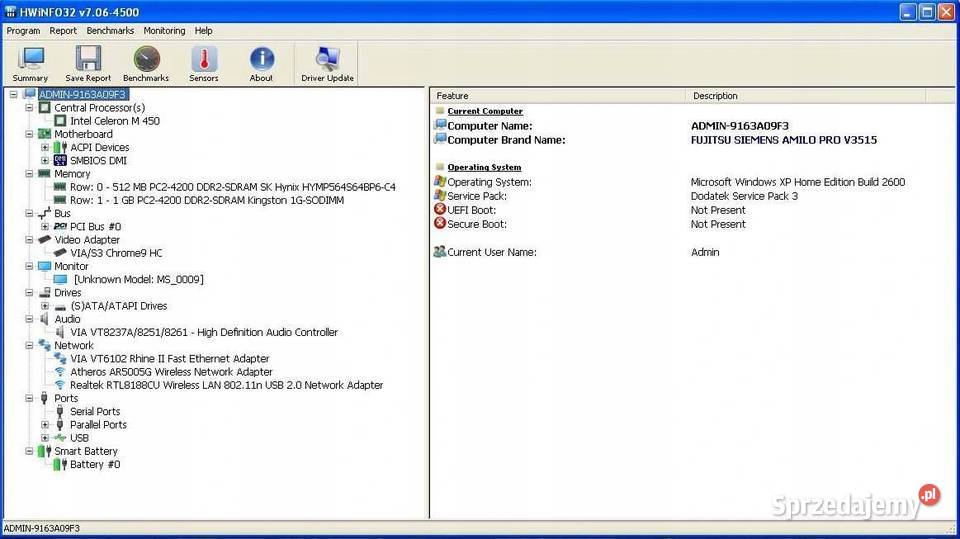The width and height of the screenshot is (960, 539).
Task: Click the Monitor display icon in the tree
Action: [x=45, y=266]
